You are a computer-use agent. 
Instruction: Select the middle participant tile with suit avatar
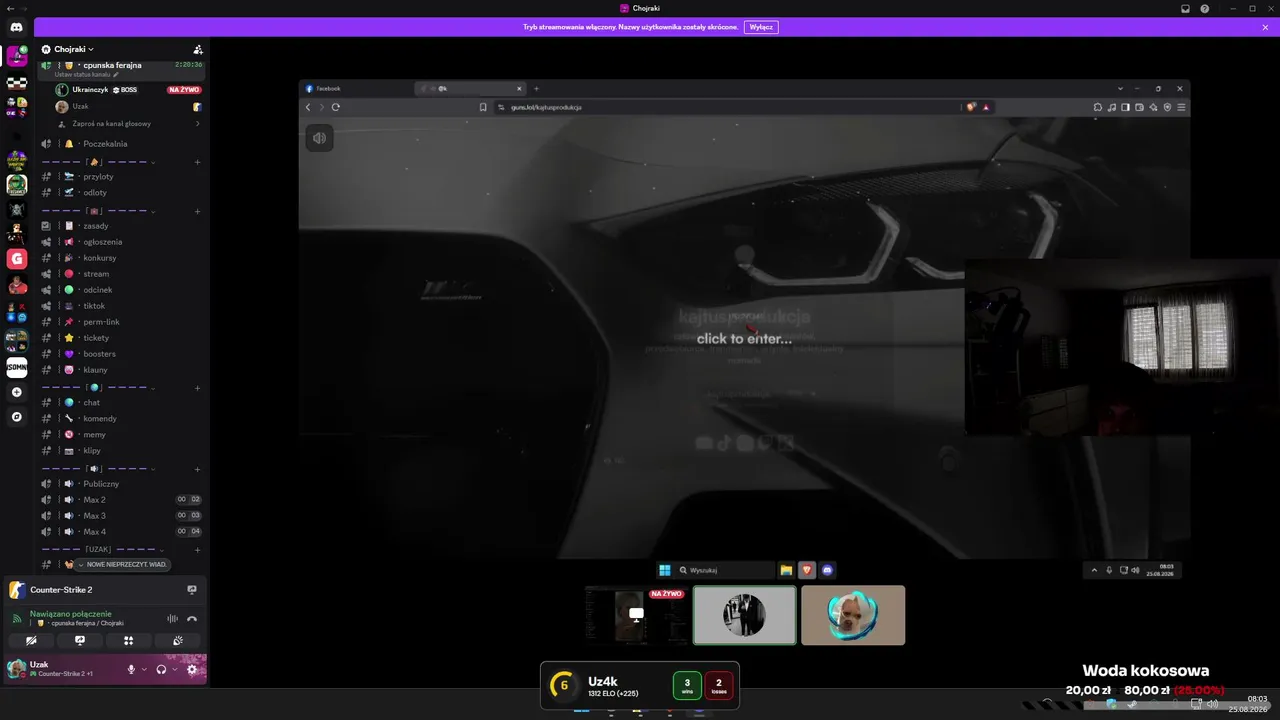[x=745, y=615]
